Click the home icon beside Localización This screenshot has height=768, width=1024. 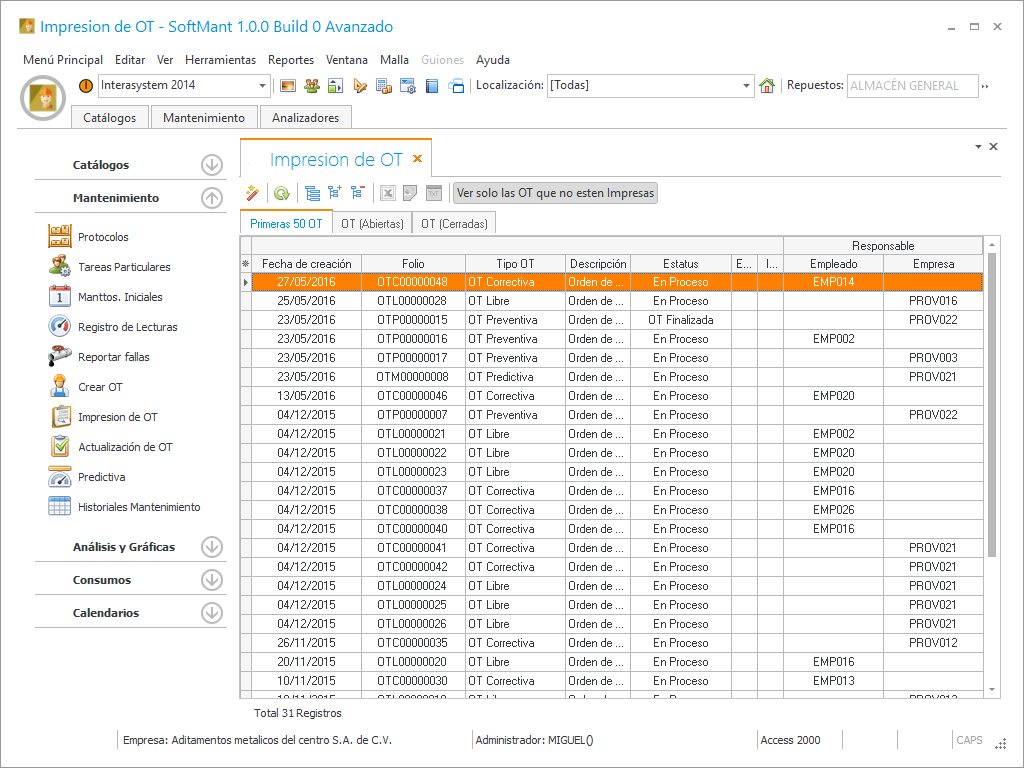pos(767,86)
